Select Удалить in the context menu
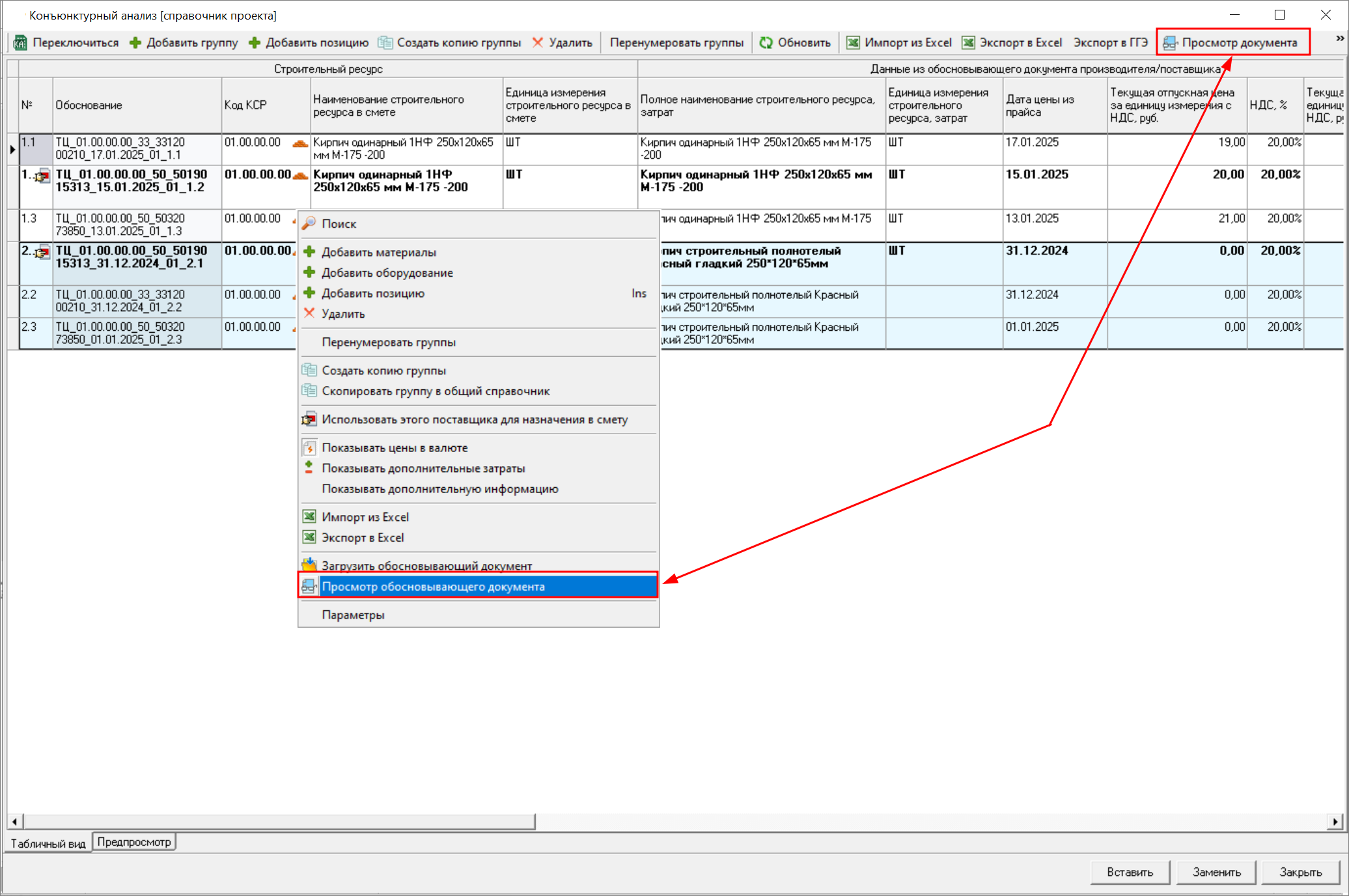The width and height of the screenshot is (1349, 896). (478, 314)
